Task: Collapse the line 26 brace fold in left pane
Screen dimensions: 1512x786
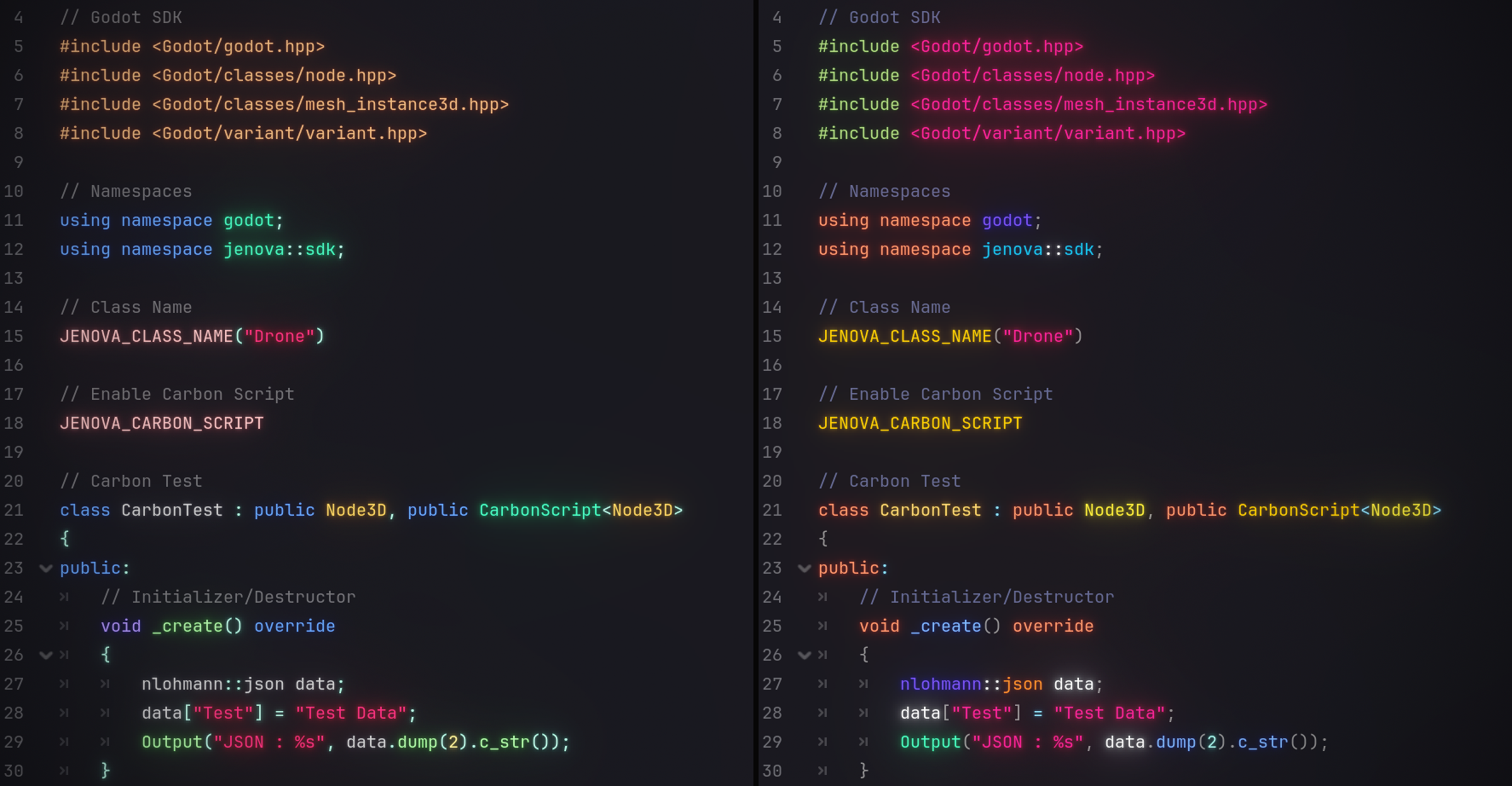Action: click(x=46, y=656)
